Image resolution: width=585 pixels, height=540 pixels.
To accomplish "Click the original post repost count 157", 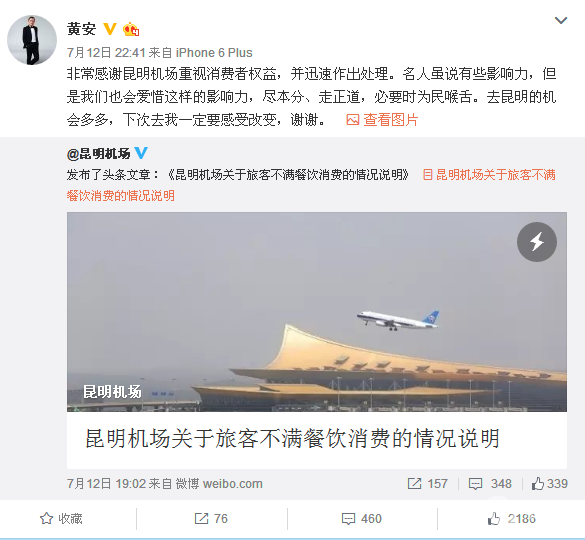I will pos(428,484).
